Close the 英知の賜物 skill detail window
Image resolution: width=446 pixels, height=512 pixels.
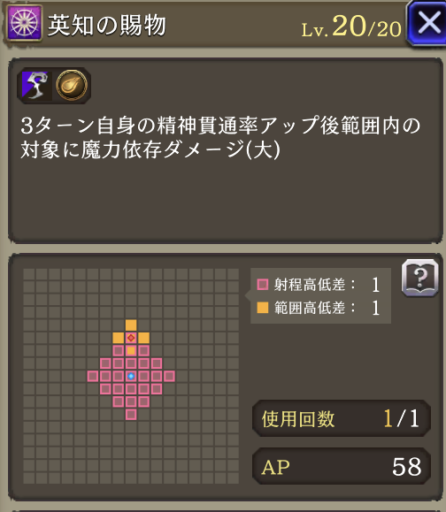pos(428,23)
